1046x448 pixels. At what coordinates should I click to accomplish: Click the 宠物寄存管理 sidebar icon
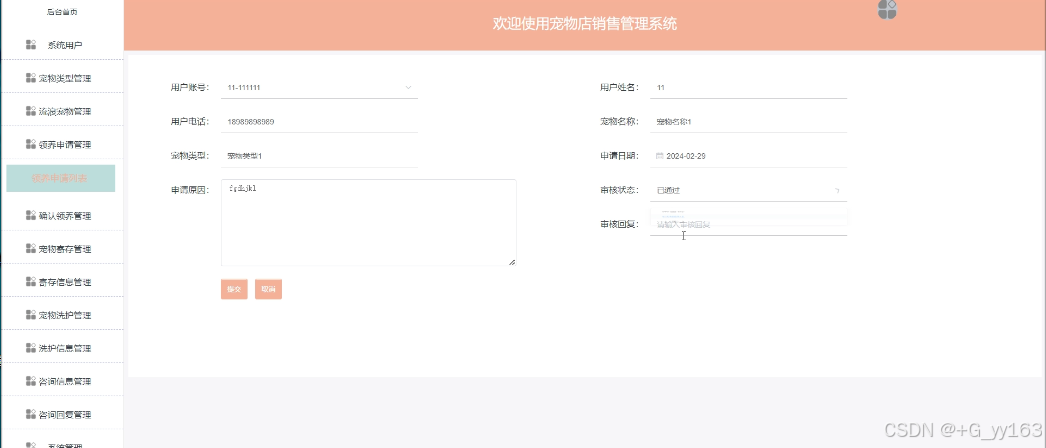(31, 249)
